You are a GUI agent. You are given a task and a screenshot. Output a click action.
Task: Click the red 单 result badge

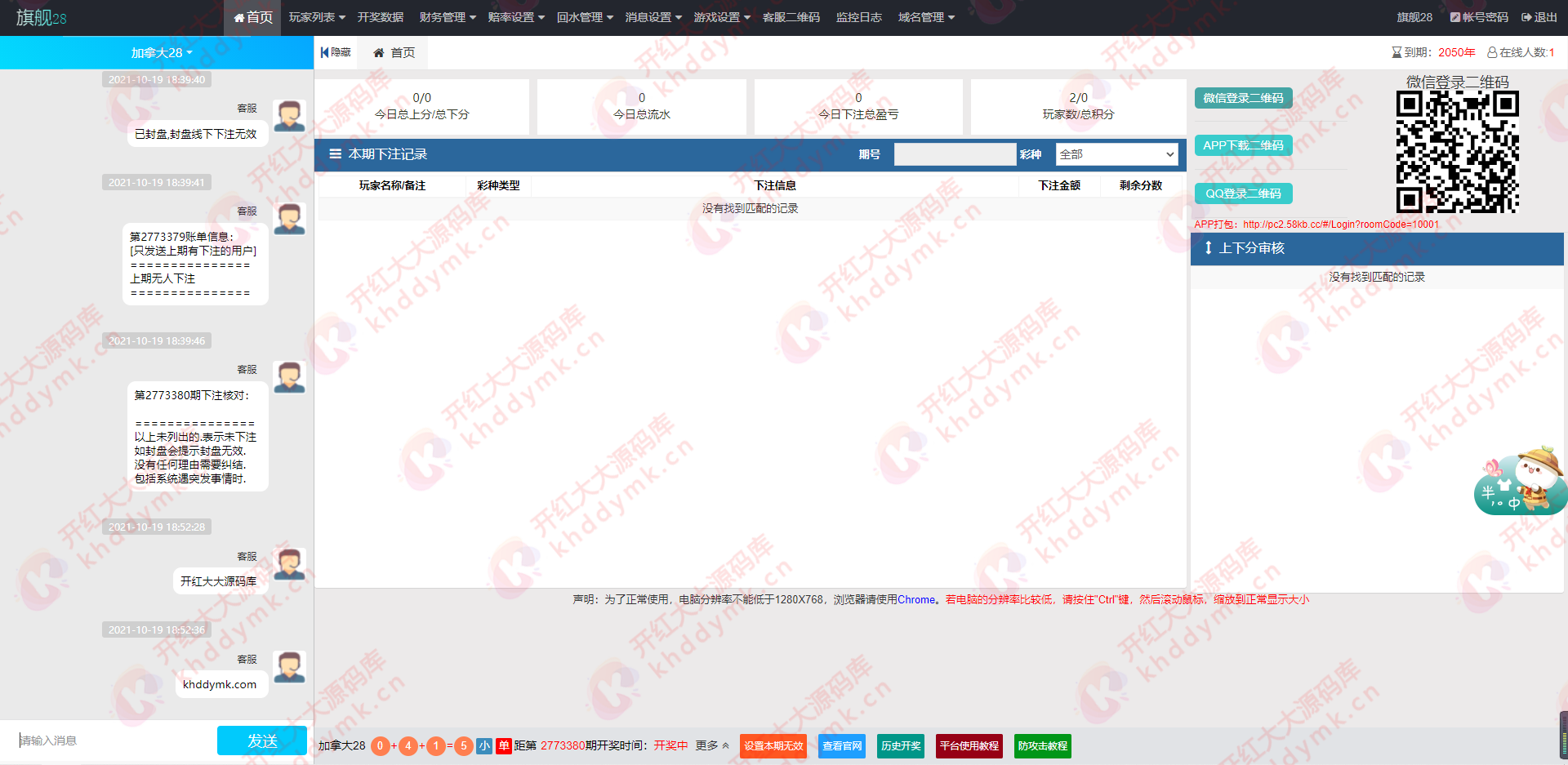(x=504, y=745)
